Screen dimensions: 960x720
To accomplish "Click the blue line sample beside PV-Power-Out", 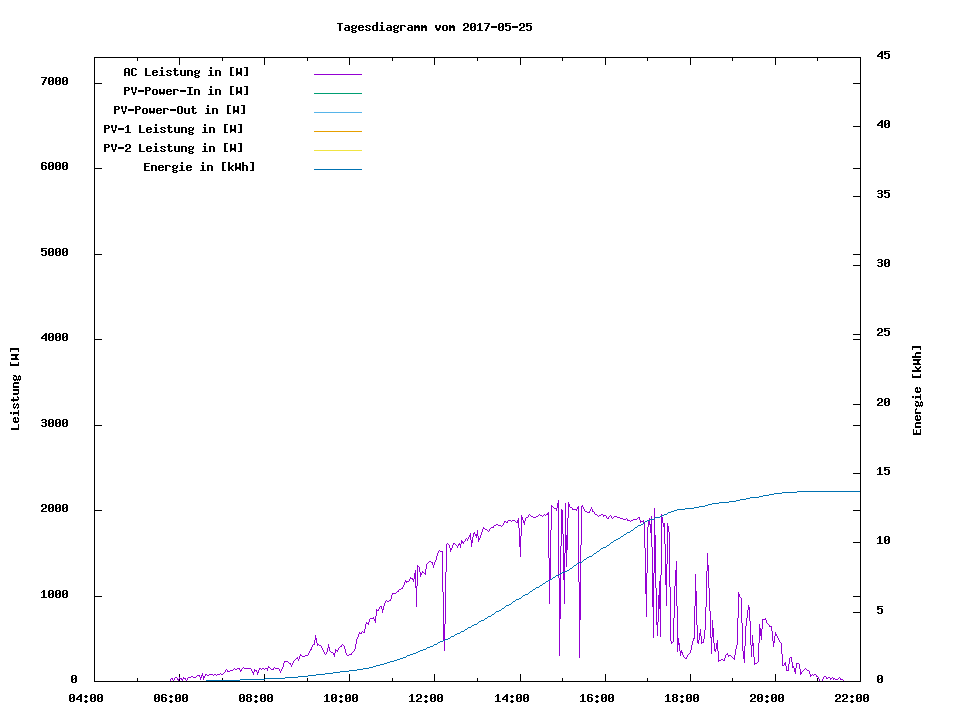I will pyautogui.click(x=337, y=112).
